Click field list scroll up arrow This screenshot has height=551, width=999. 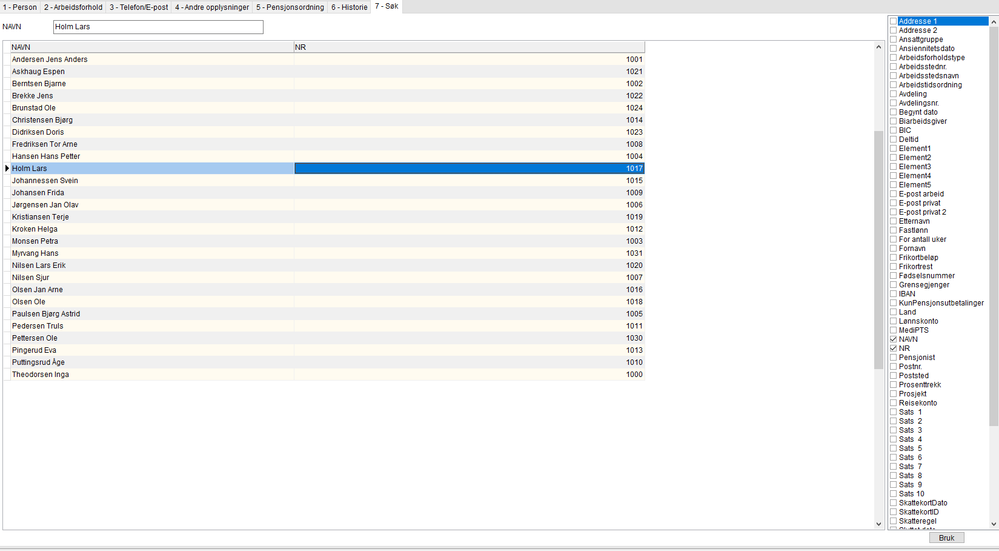click(x=993, y=22)
